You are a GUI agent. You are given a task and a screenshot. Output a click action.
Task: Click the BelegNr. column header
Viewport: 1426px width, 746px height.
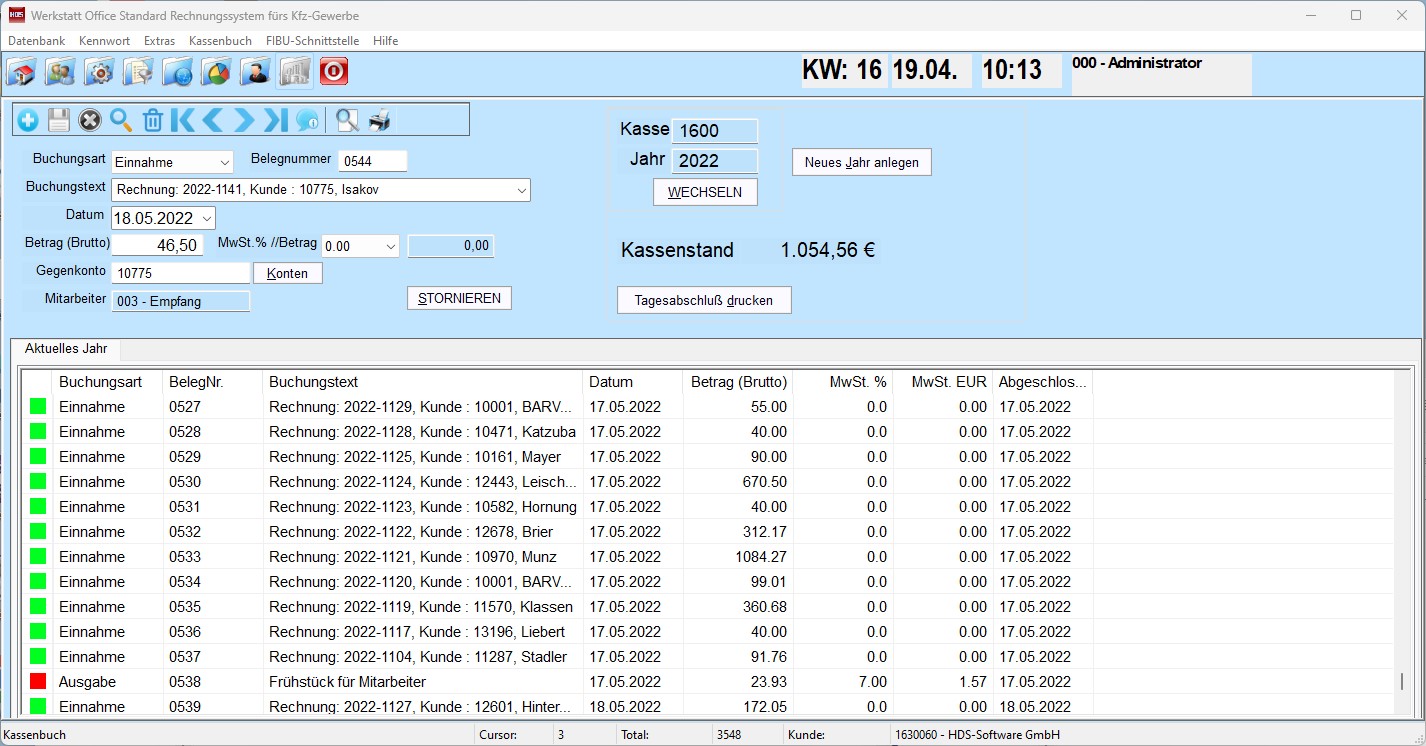tap(212, 382)
